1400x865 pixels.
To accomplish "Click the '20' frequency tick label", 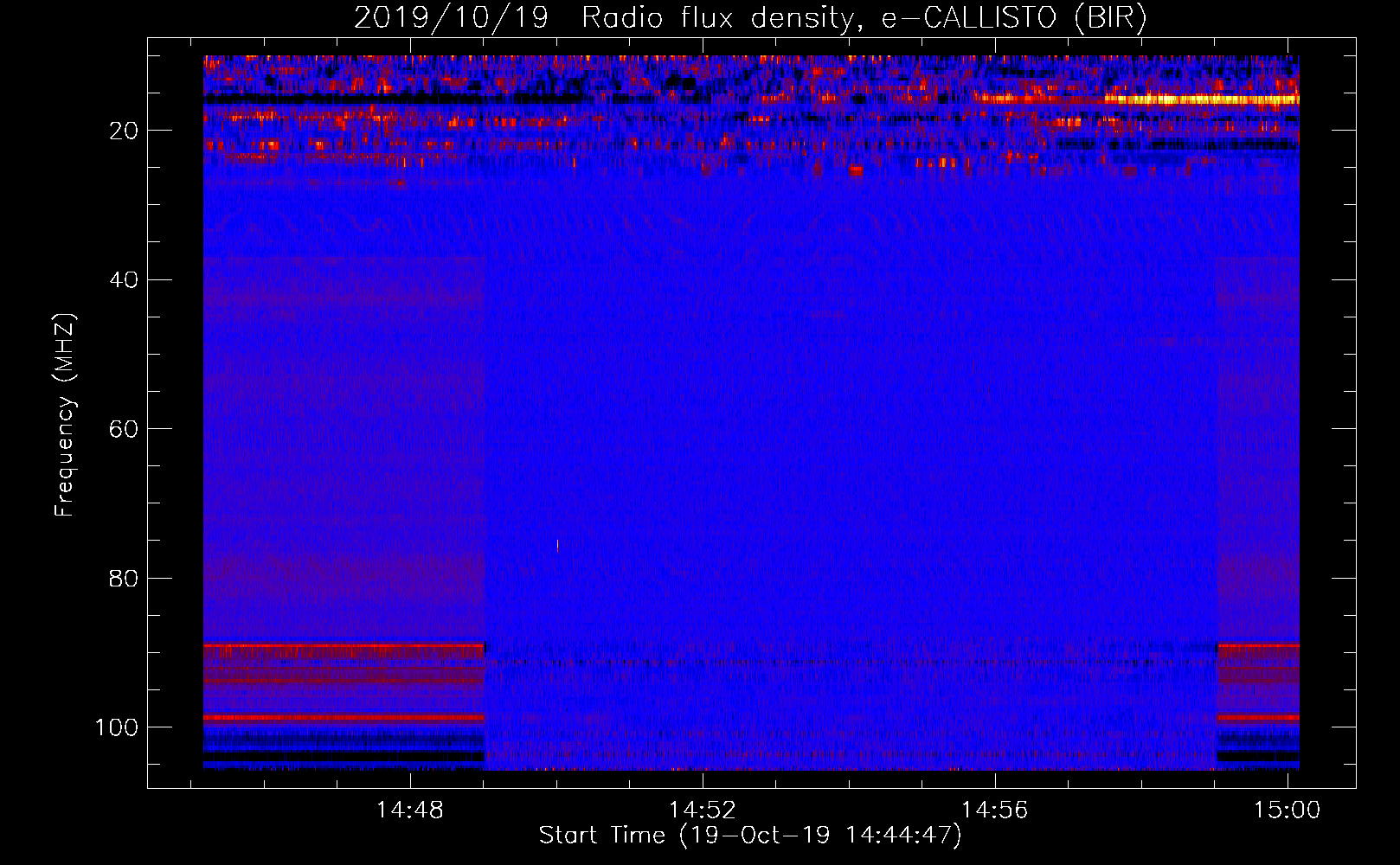I will click(x=124, y=131).
